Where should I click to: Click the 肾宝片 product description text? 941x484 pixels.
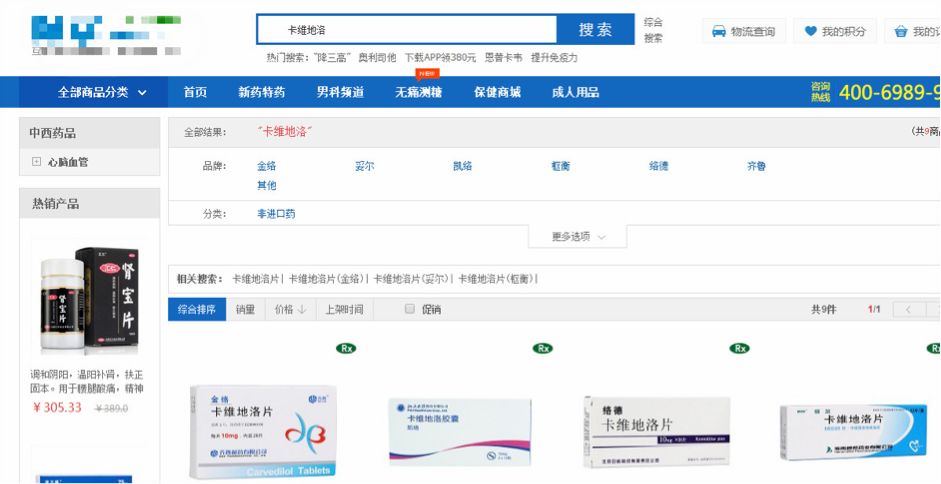tap(87, 381)
